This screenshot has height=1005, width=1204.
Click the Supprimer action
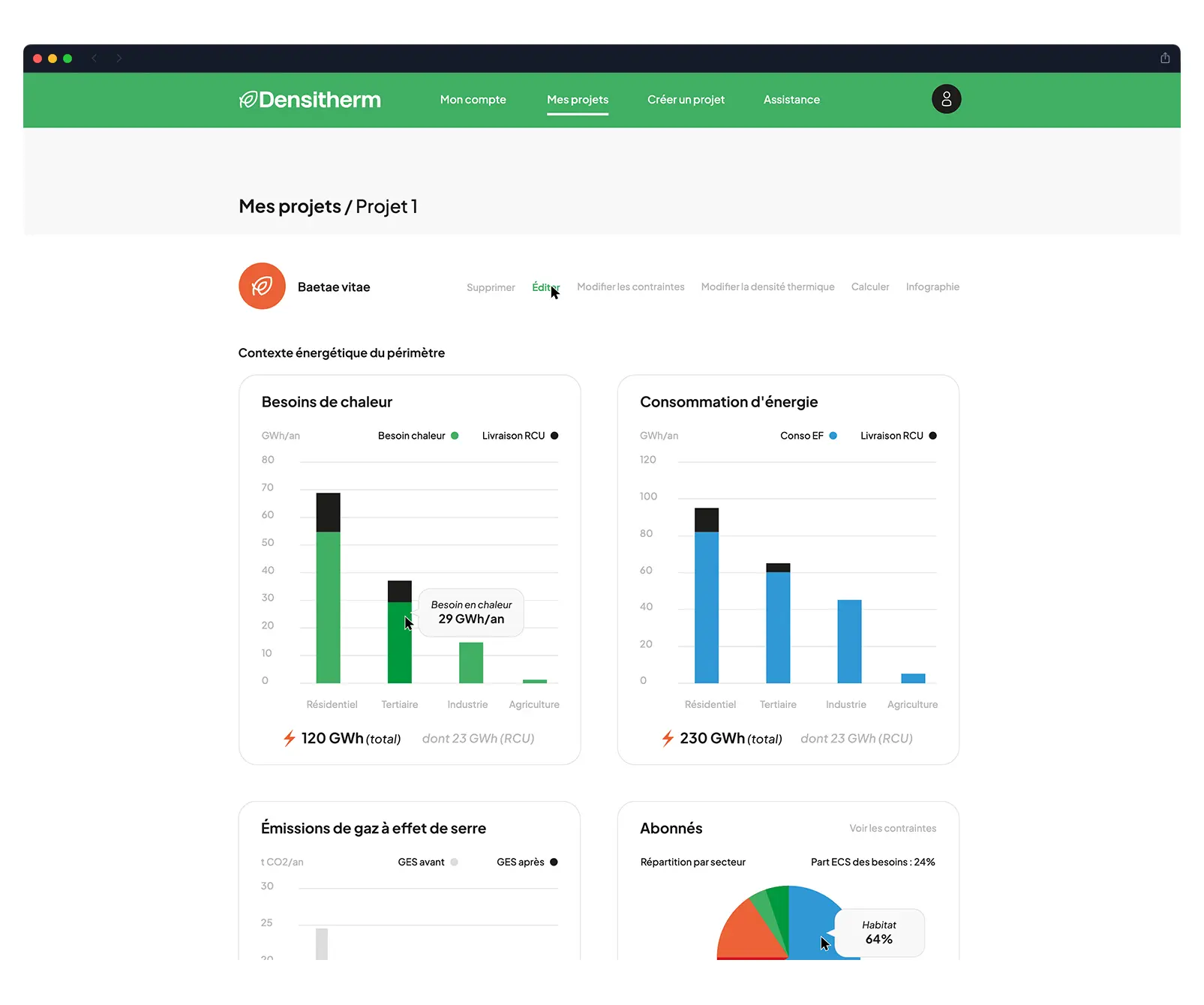pyautogui.click(x=490, y=286)
